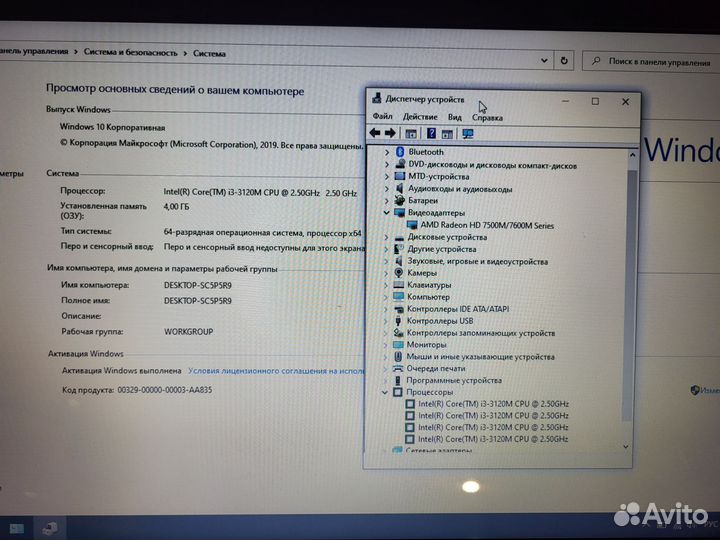Open the Вид menu
Screen dimensions: 720x540
(455, 117)
